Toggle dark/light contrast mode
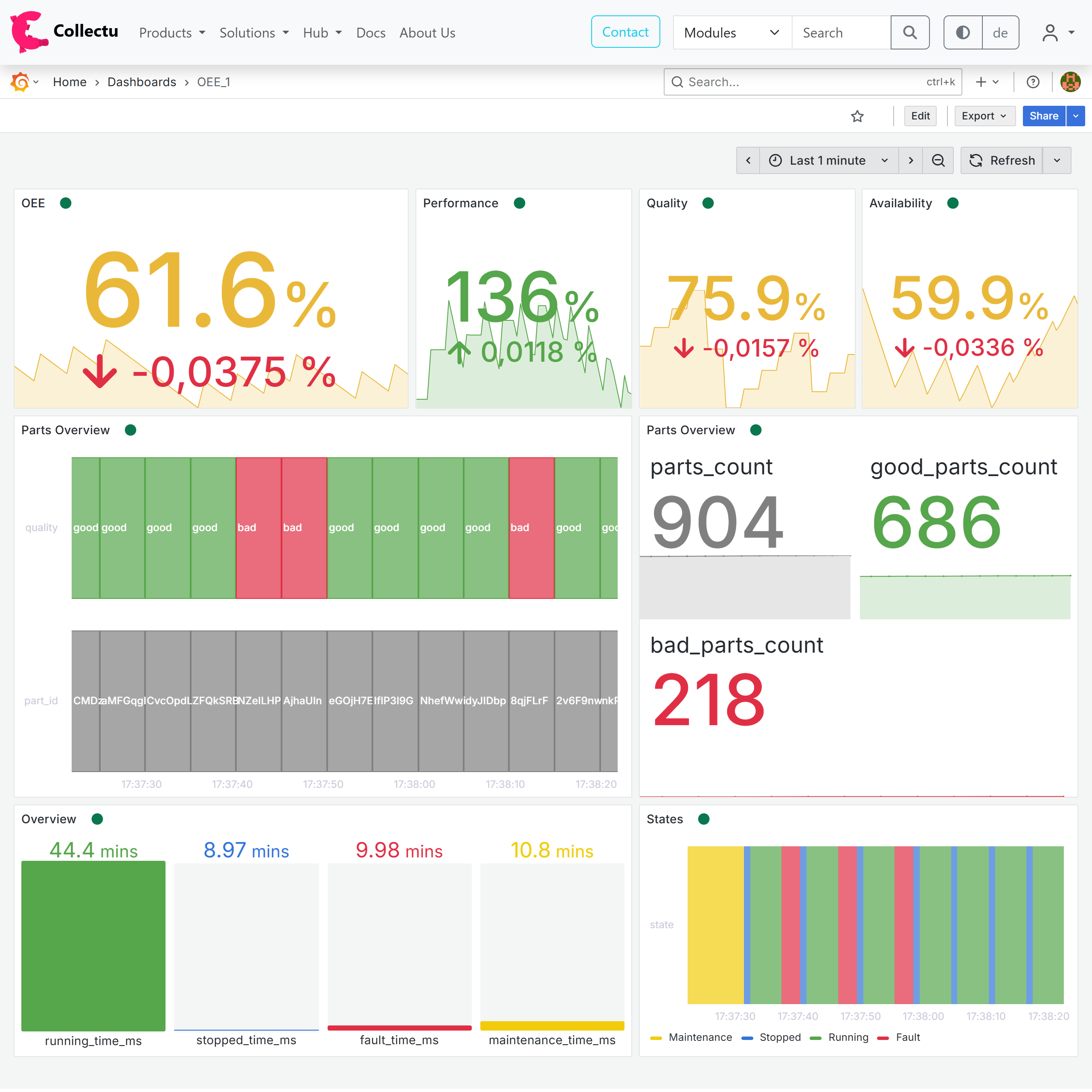1092x1092 pixels. 963,33
